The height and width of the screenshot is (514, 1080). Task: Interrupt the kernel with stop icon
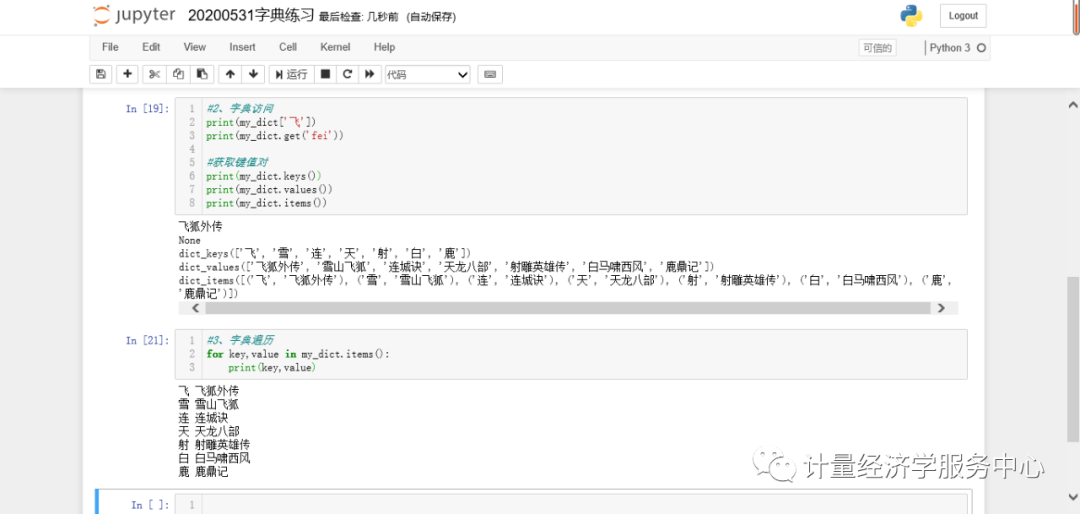326,74
